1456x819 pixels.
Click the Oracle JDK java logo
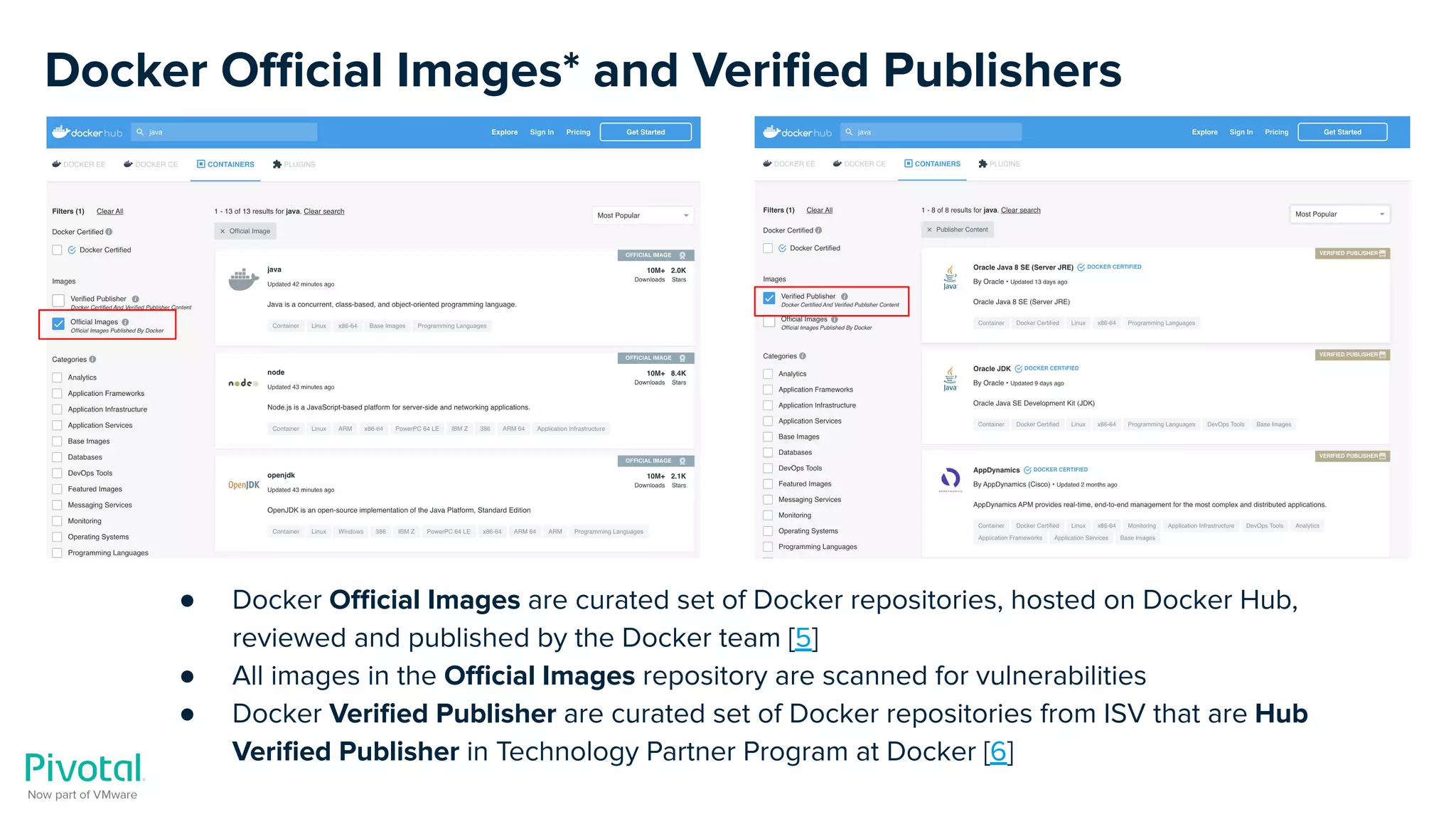tap(950, 379)
